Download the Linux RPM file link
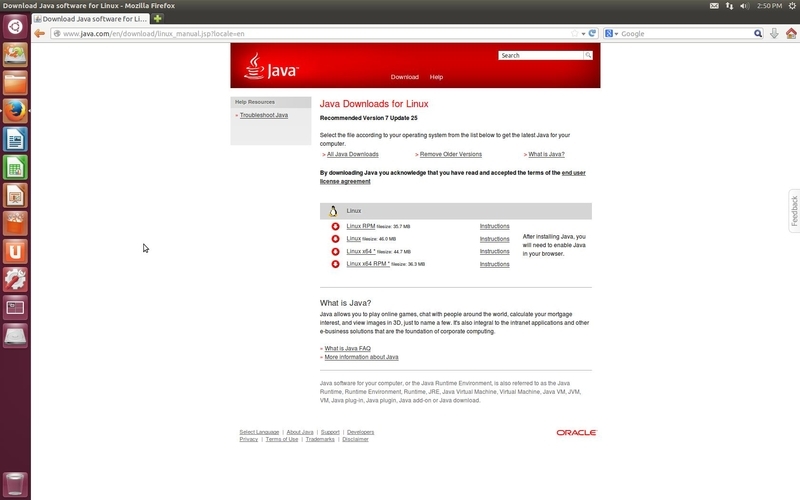Image resolution: width=800 pixels, height=500 pixels. [361, 226]
